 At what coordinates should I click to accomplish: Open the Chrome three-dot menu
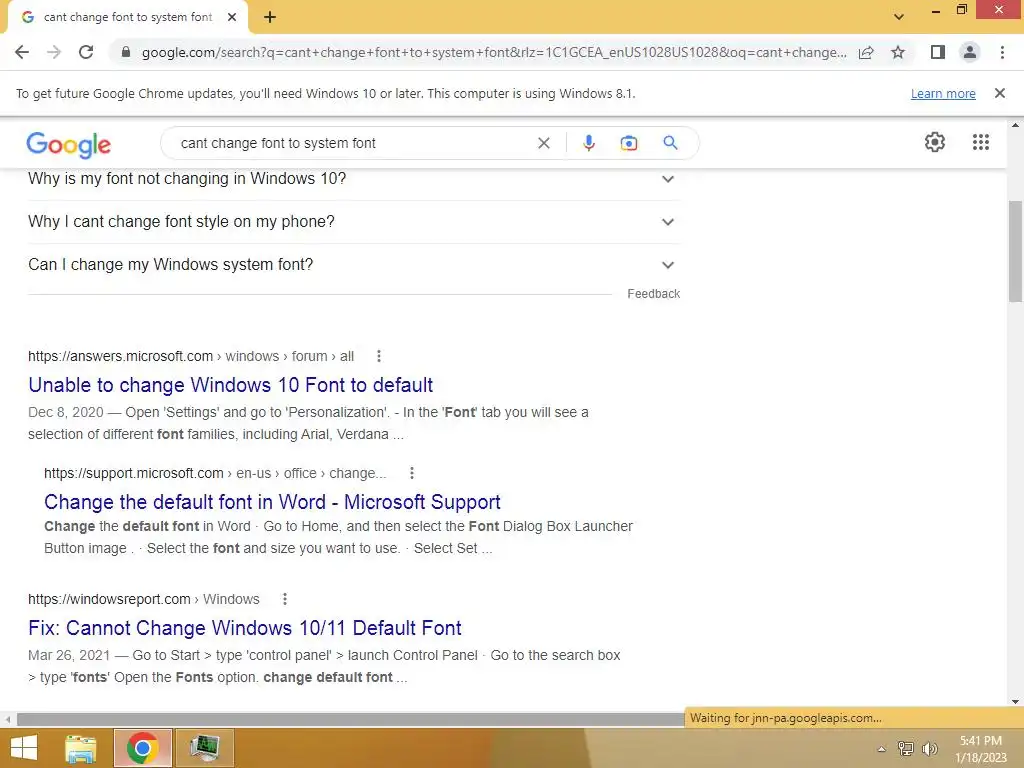pos(1002,52)
